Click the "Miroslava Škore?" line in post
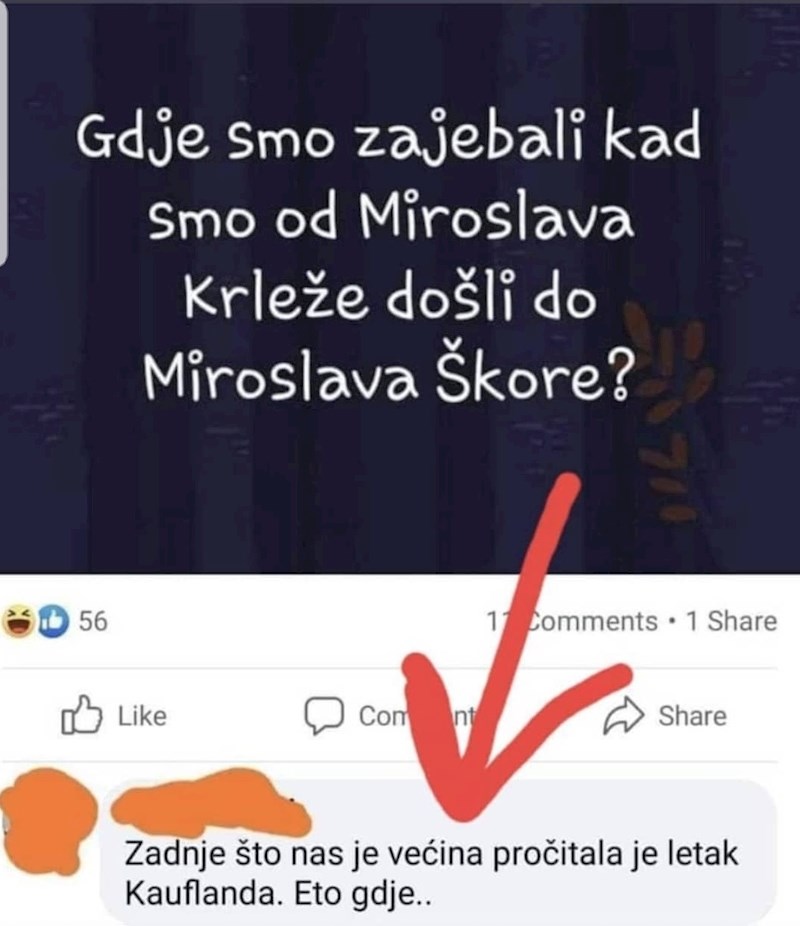The height and width of the screenshot is (926, 800). 389,372
